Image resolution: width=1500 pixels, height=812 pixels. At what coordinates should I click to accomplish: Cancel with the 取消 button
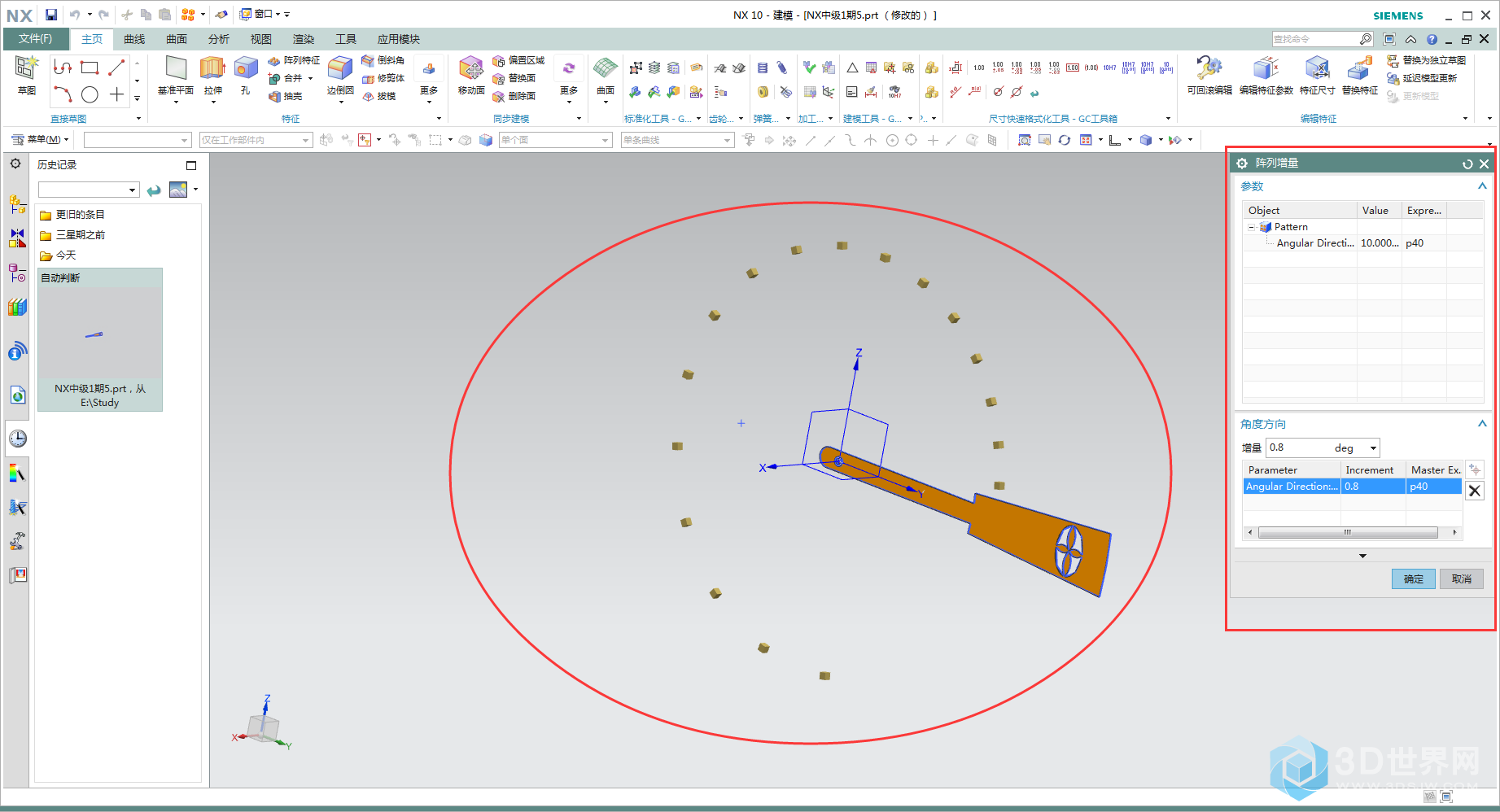[1462, 578]
